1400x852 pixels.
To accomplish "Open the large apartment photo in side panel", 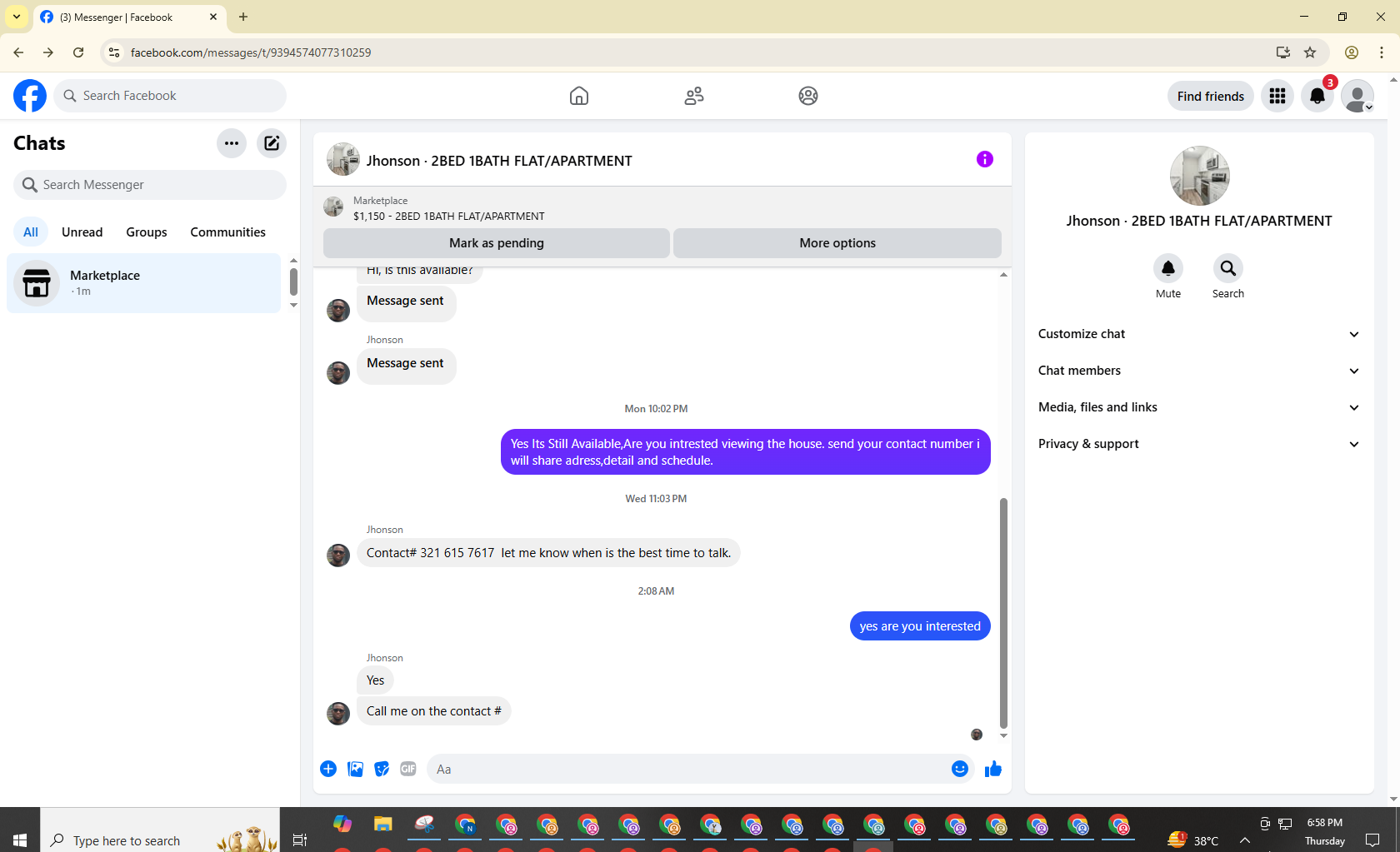I will 1199,176.
